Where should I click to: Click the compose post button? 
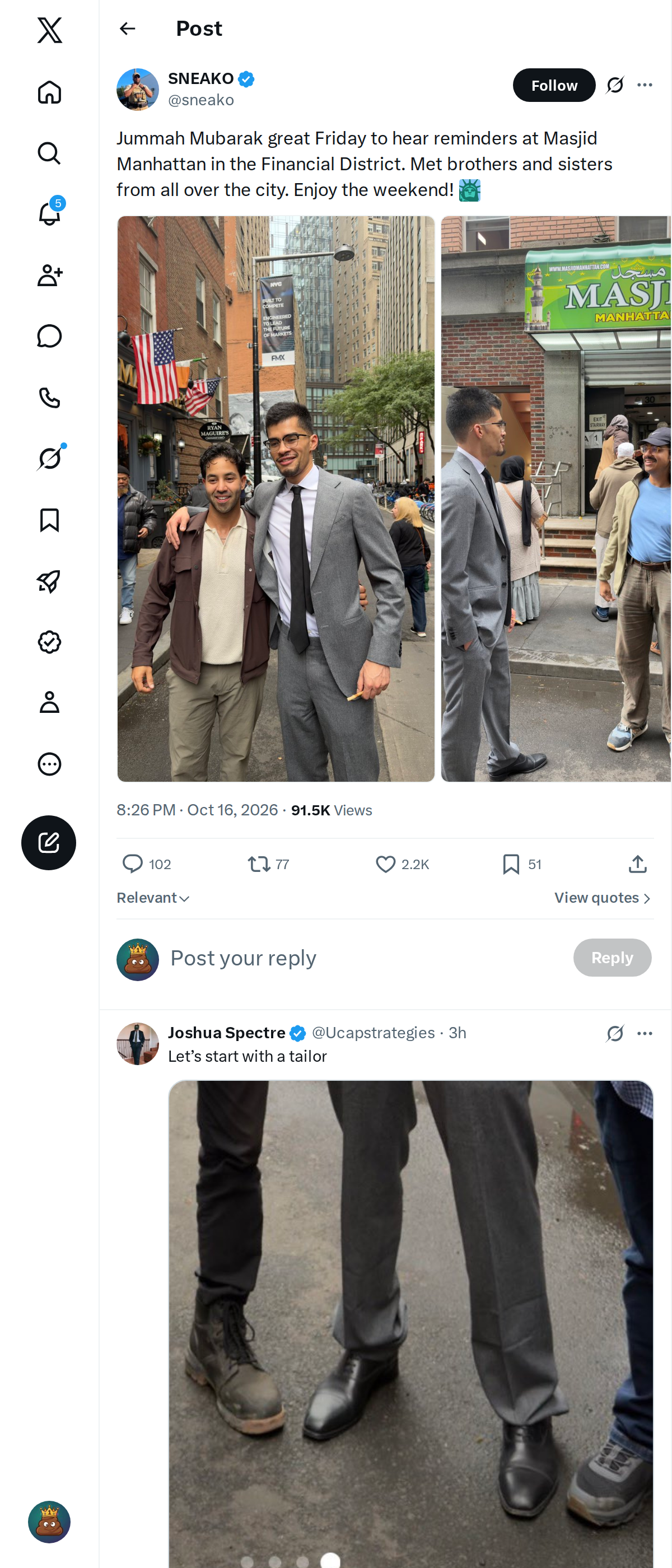(x=49, y=842)
